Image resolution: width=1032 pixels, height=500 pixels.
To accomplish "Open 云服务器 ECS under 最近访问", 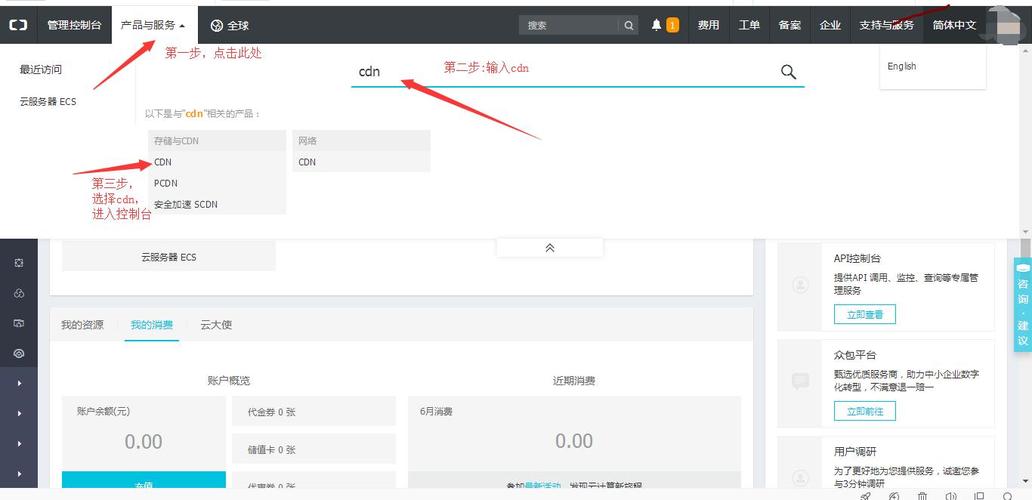I will point(48,102).
